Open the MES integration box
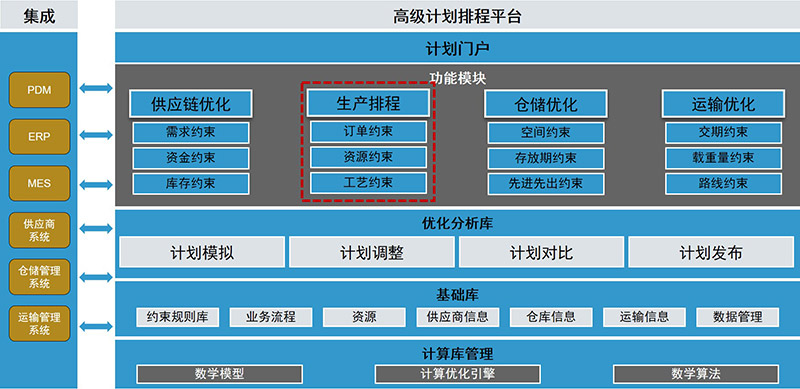 click(39, 183)
